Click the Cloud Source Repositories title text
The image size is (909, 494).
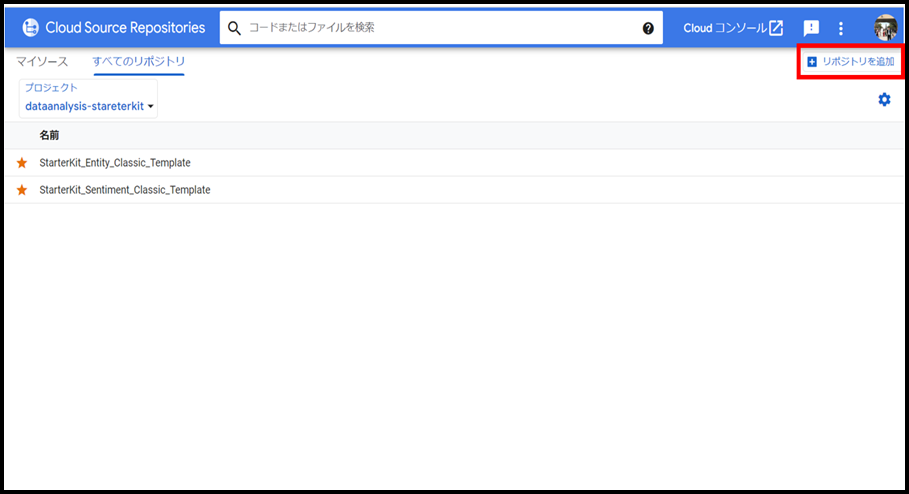[x=125, y=28]
